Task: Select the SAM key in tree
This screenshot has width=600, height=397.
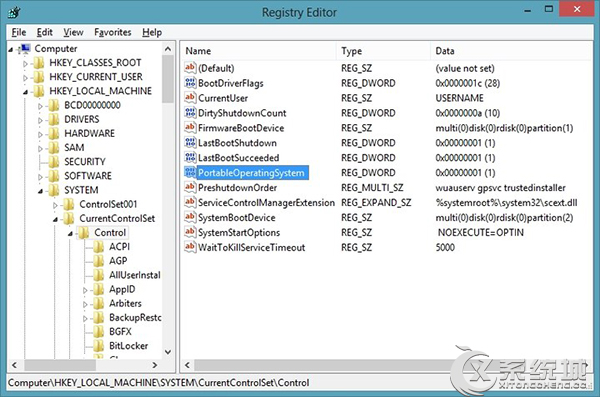Action: coord(74,148)
